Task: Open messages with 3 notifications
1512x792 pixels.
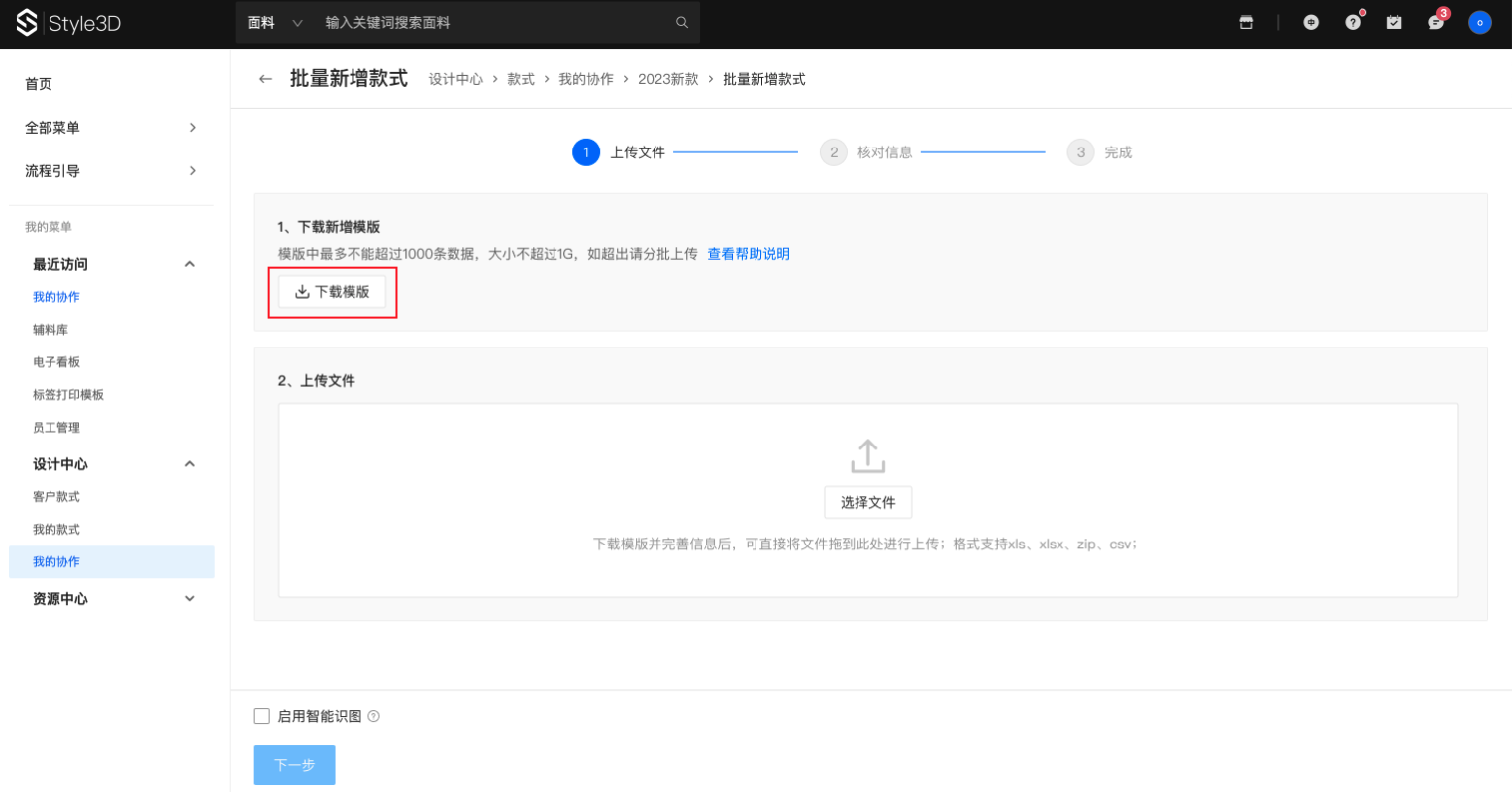Action: pyautogui.click(x=1436, y=22)
